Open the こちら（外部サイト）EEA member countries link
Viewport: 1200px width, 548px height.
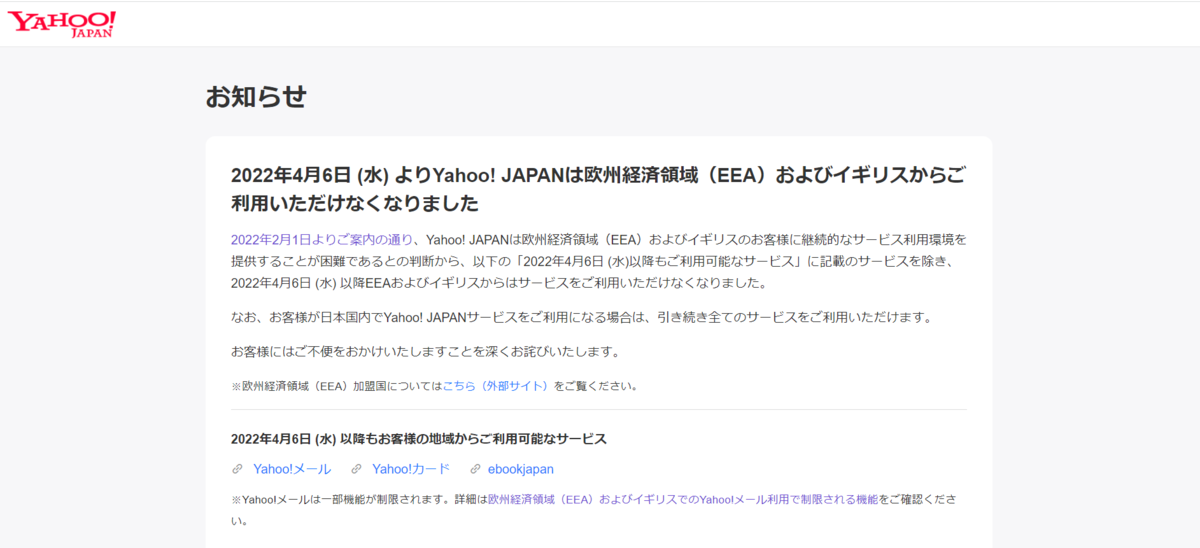tap(497, 385)
